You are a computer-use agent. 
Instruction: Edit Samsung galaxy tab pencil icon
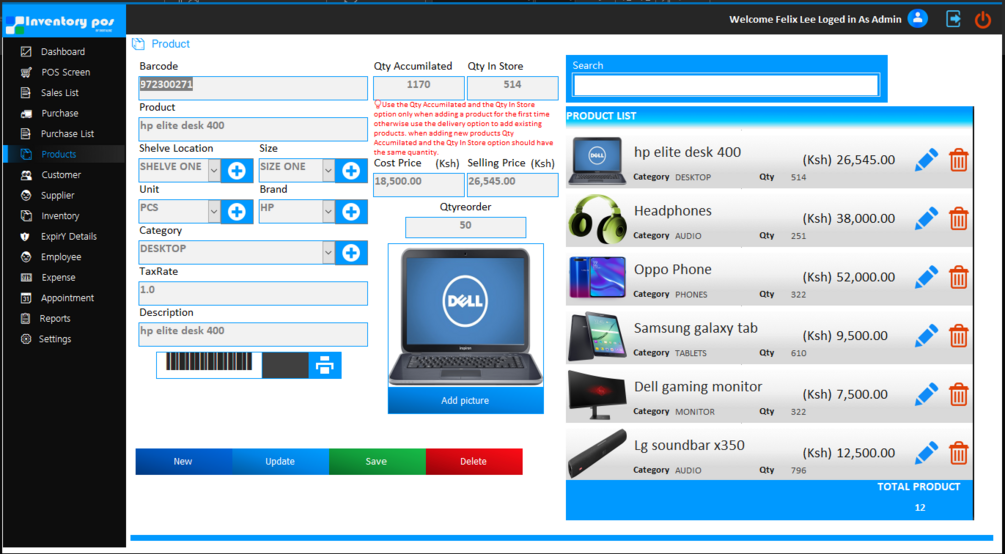click(x=926, y=335)
